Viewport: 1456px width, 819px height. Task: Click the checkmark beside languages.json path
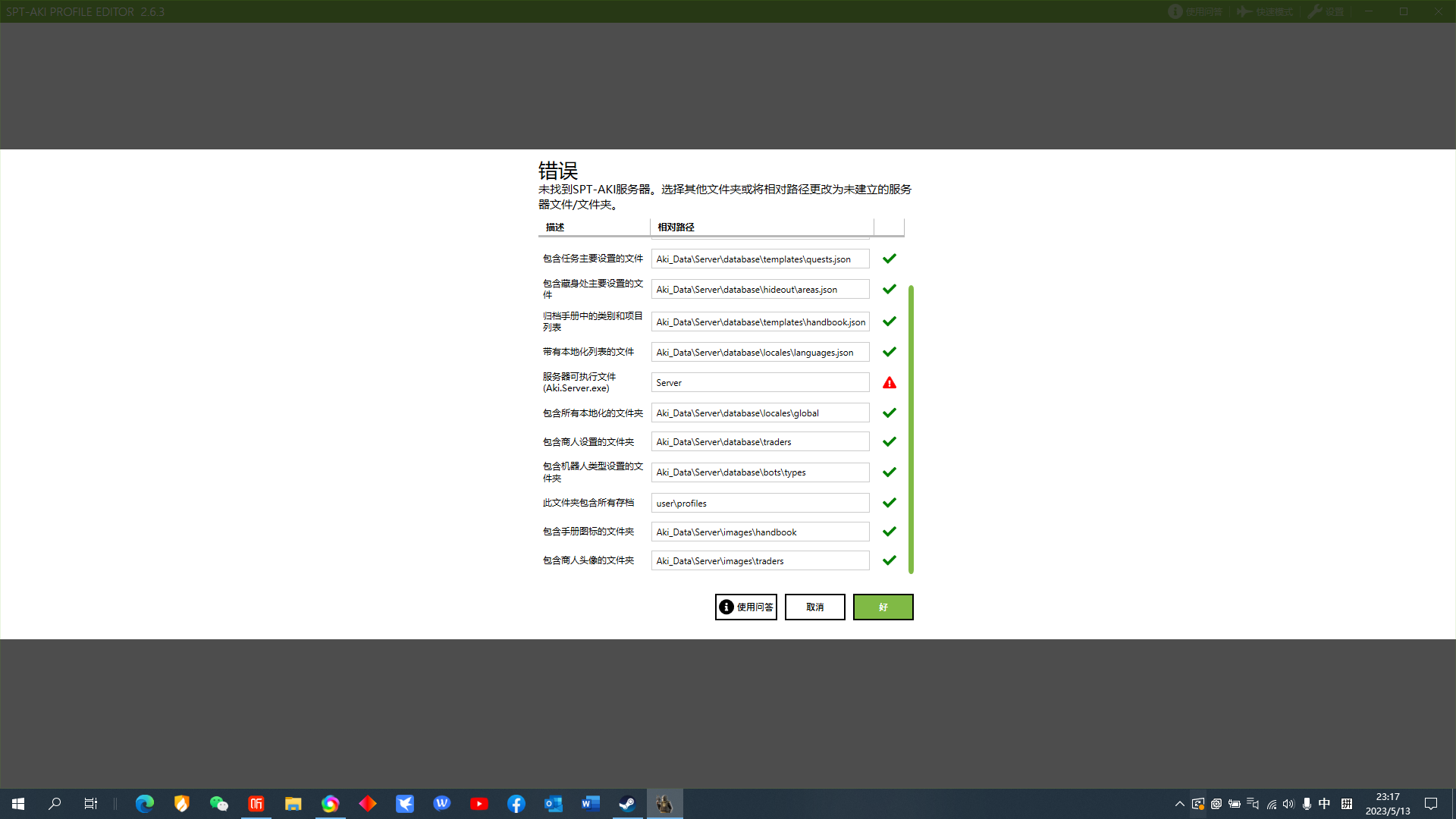[x=890, y=351]
